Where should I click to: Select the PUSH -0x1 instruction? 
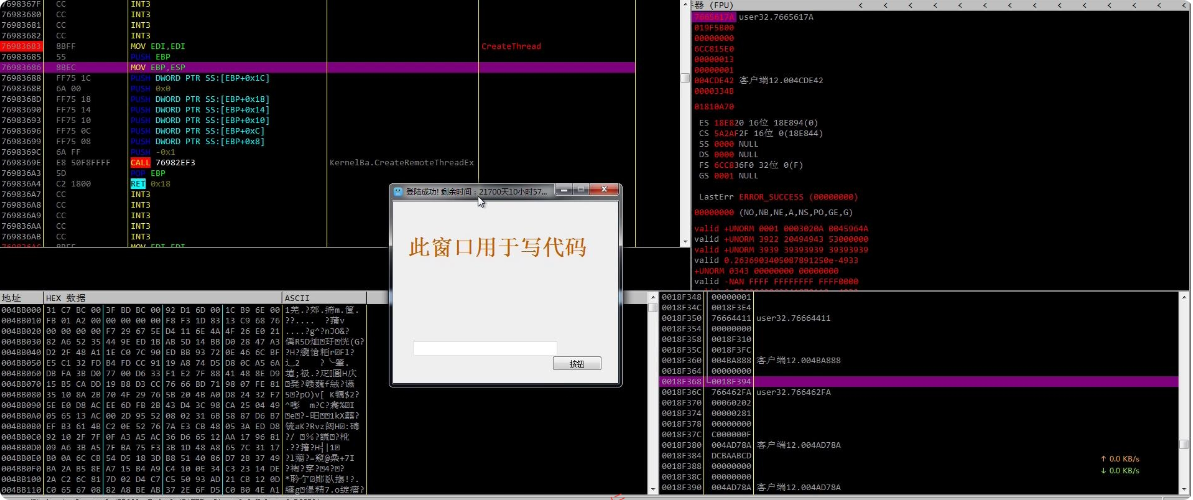153,151
